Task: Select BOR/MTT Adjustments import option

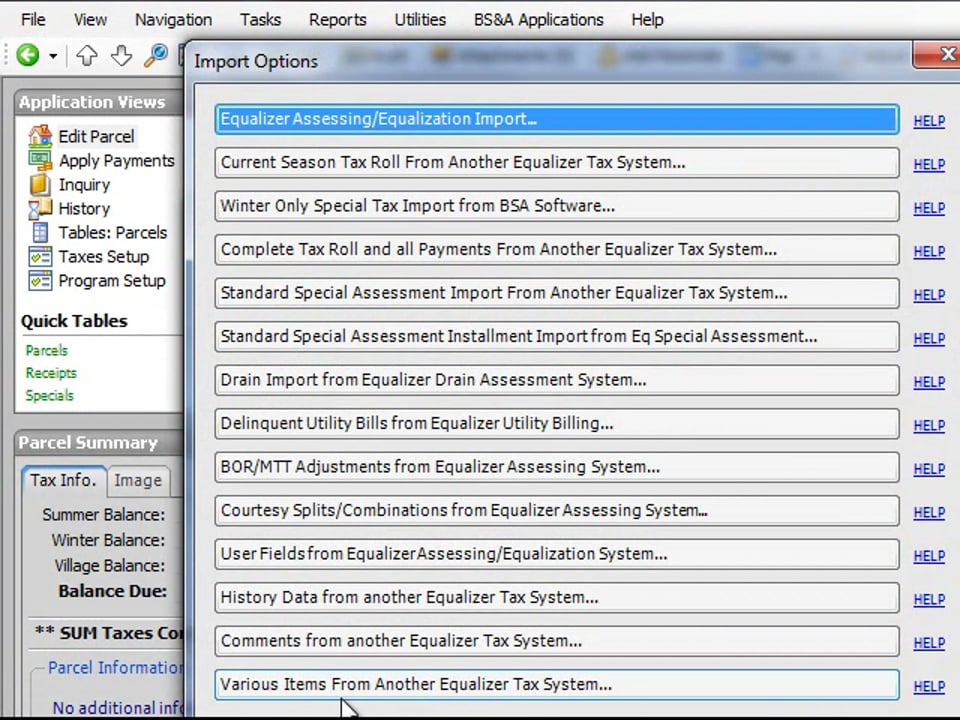Action: (557, 467)
